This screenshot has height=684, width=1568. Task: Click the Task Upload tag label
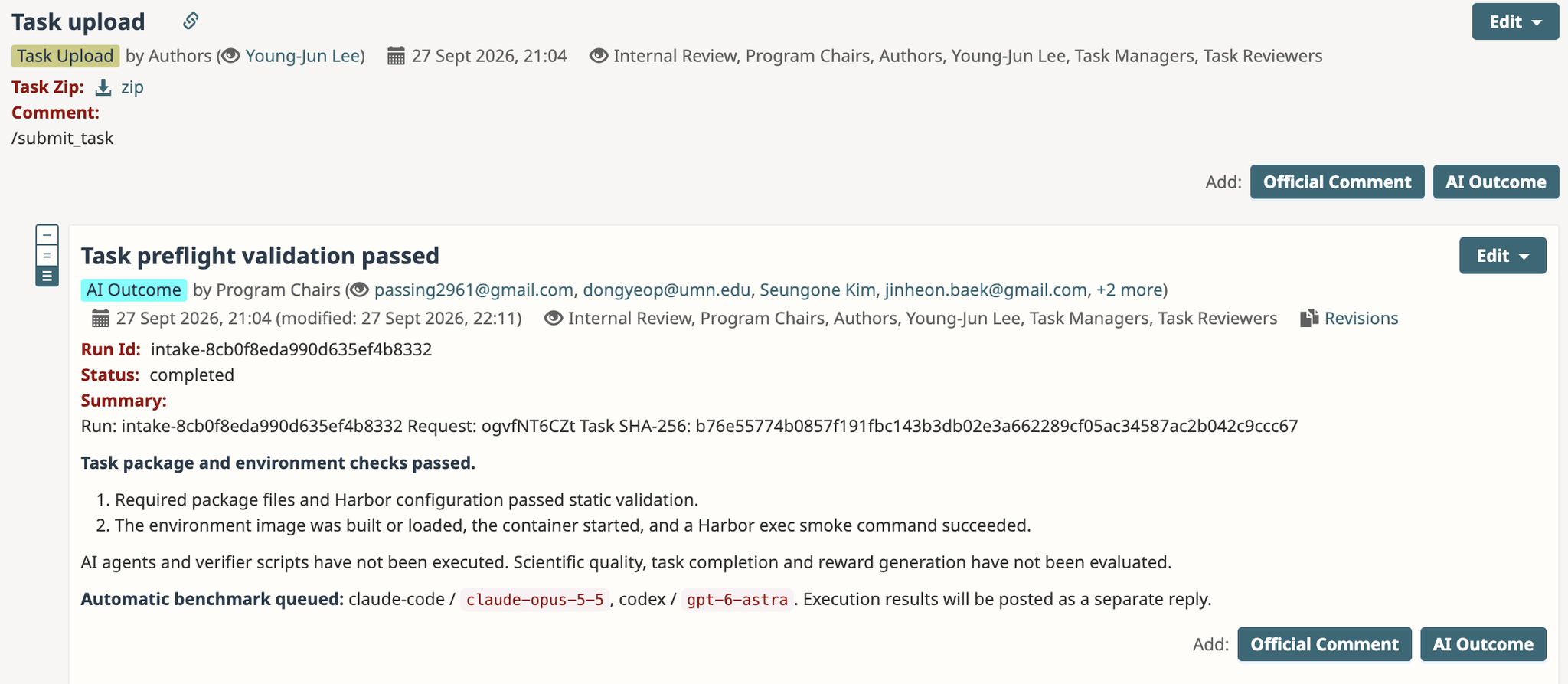pyautogui.click(x=65, y=56)
